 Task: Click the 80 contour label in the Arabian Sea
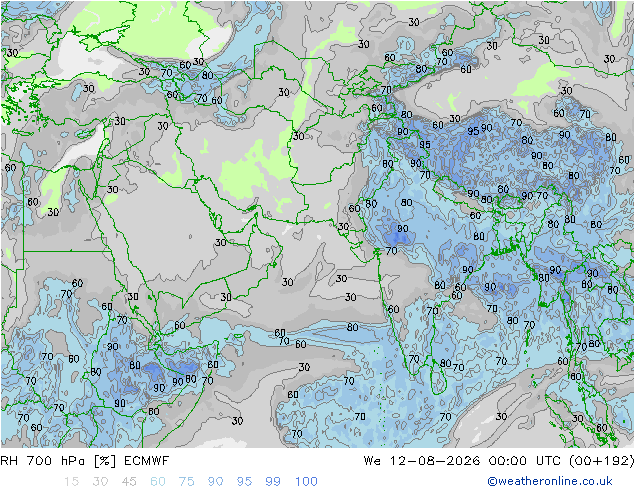point(352,327)
